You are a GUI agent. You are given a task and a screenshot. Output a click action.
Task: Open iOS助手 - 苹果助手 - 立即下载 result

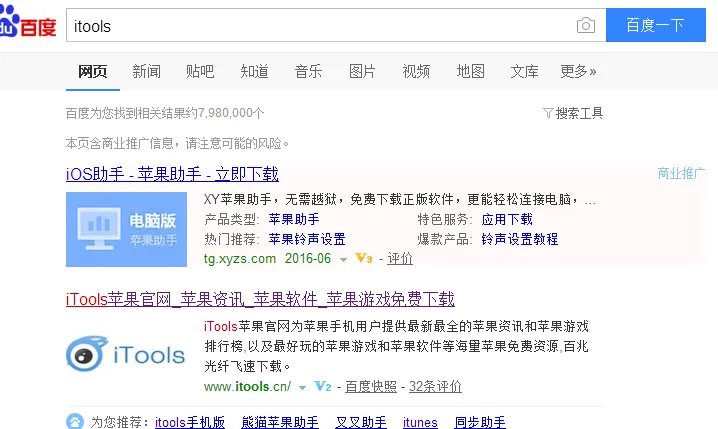[173, 174]
